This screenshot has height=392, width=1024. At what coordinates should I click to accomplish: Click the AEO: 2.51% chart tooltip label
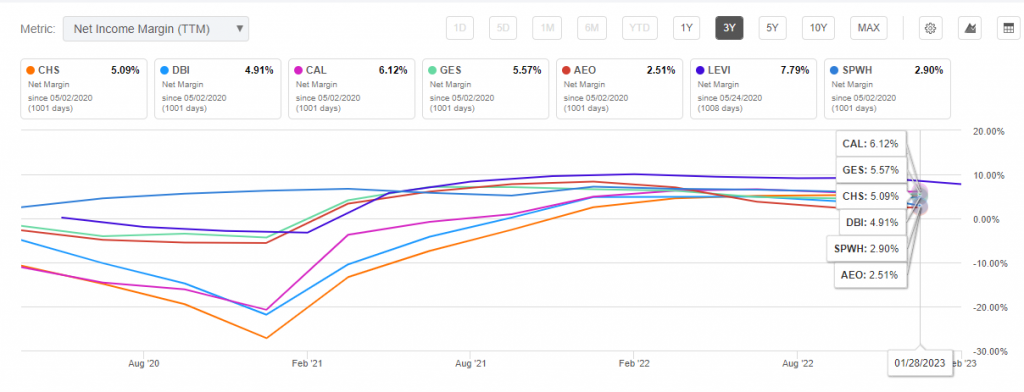871,275
